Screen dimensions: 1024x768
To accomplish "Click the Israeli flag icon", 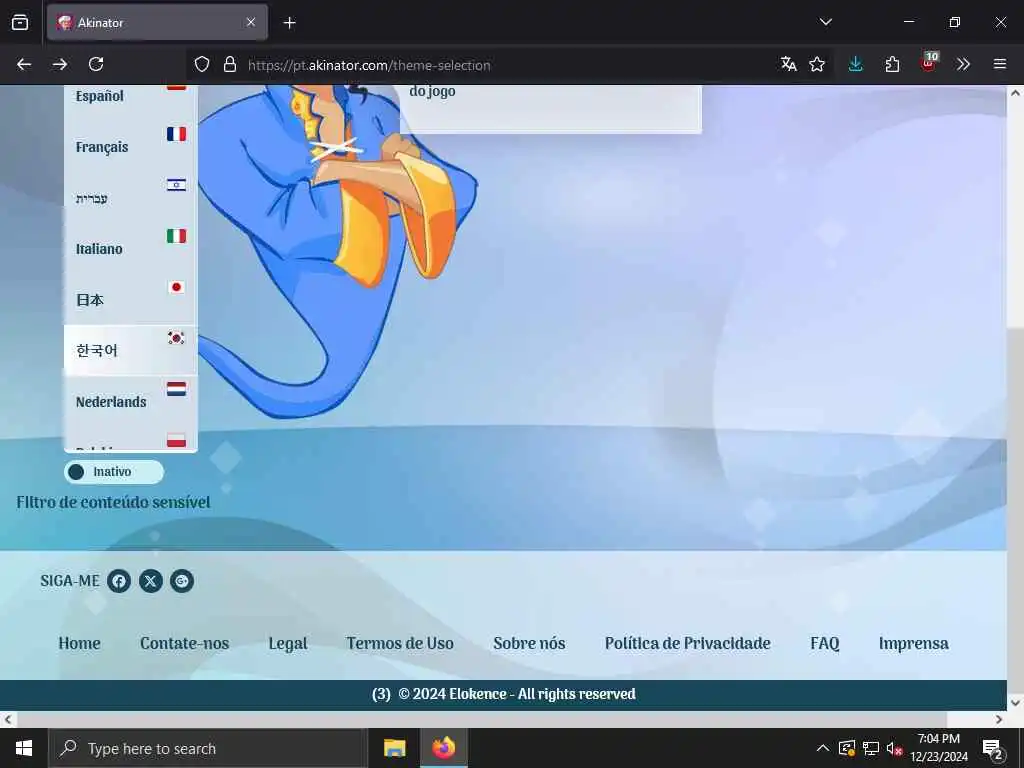I will pos(176,185).
